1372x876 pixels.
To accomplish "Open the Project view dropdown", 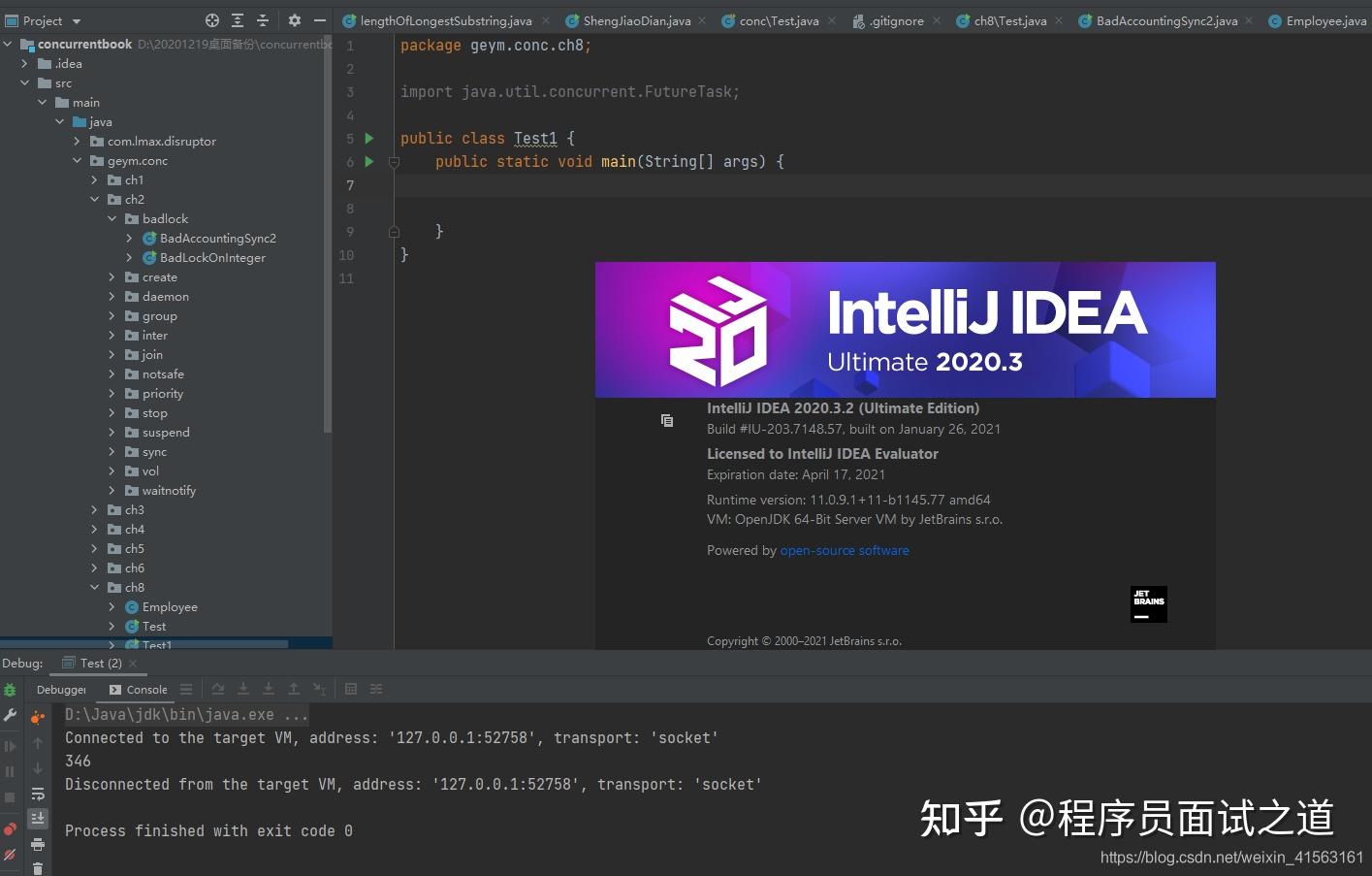I will coord(77,20).
